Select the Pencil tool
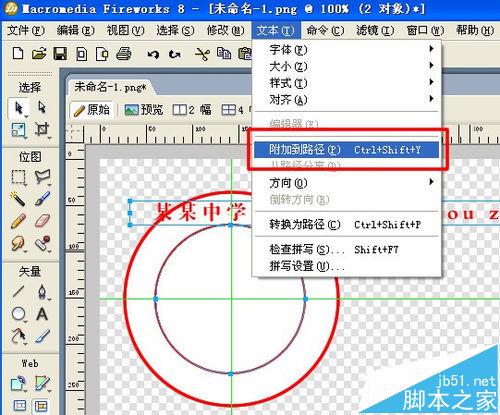Viewport: 500px width, 415px height. (18, 221)
